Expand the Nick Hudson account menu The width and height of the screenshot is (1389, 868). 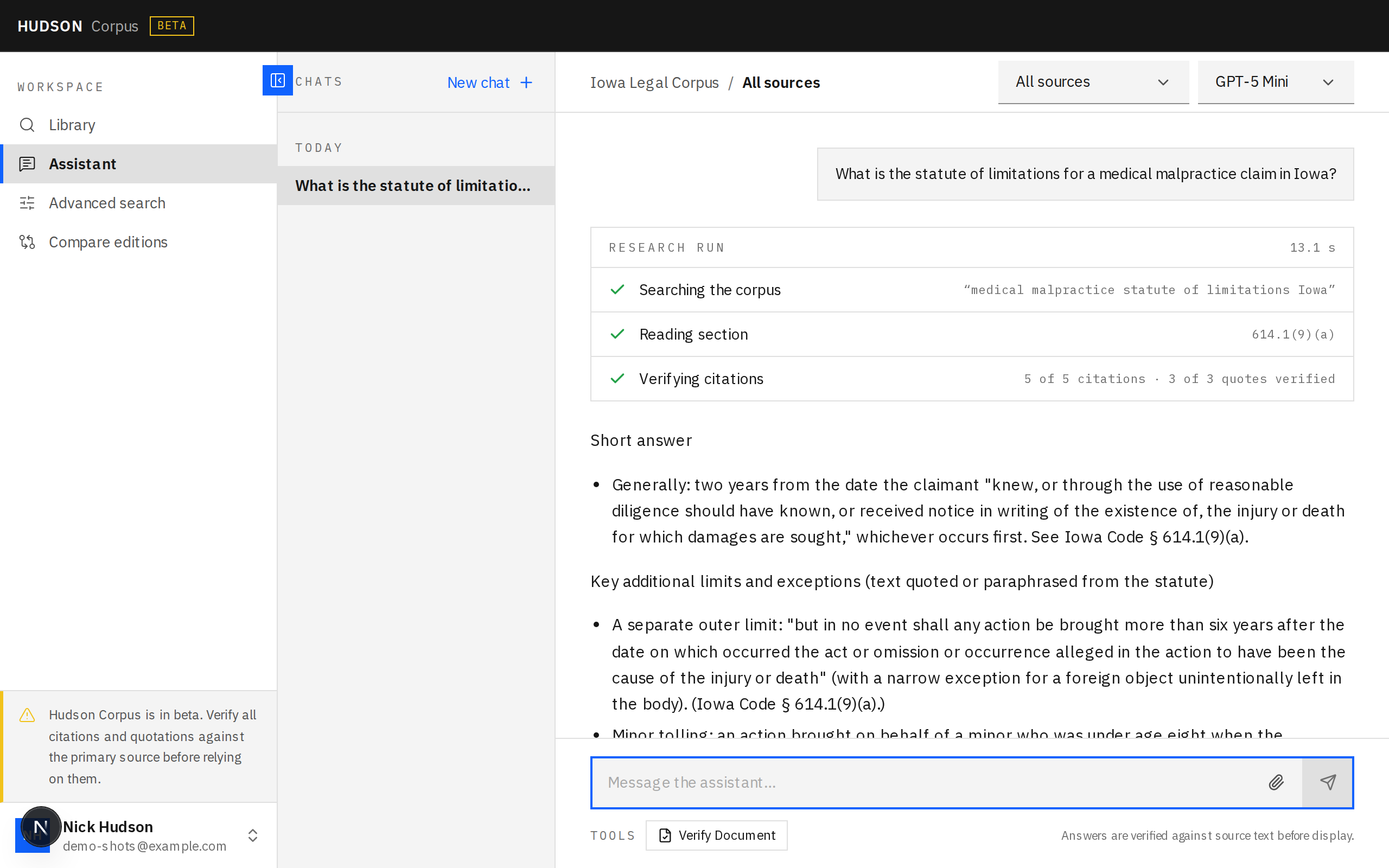[252, 835]
